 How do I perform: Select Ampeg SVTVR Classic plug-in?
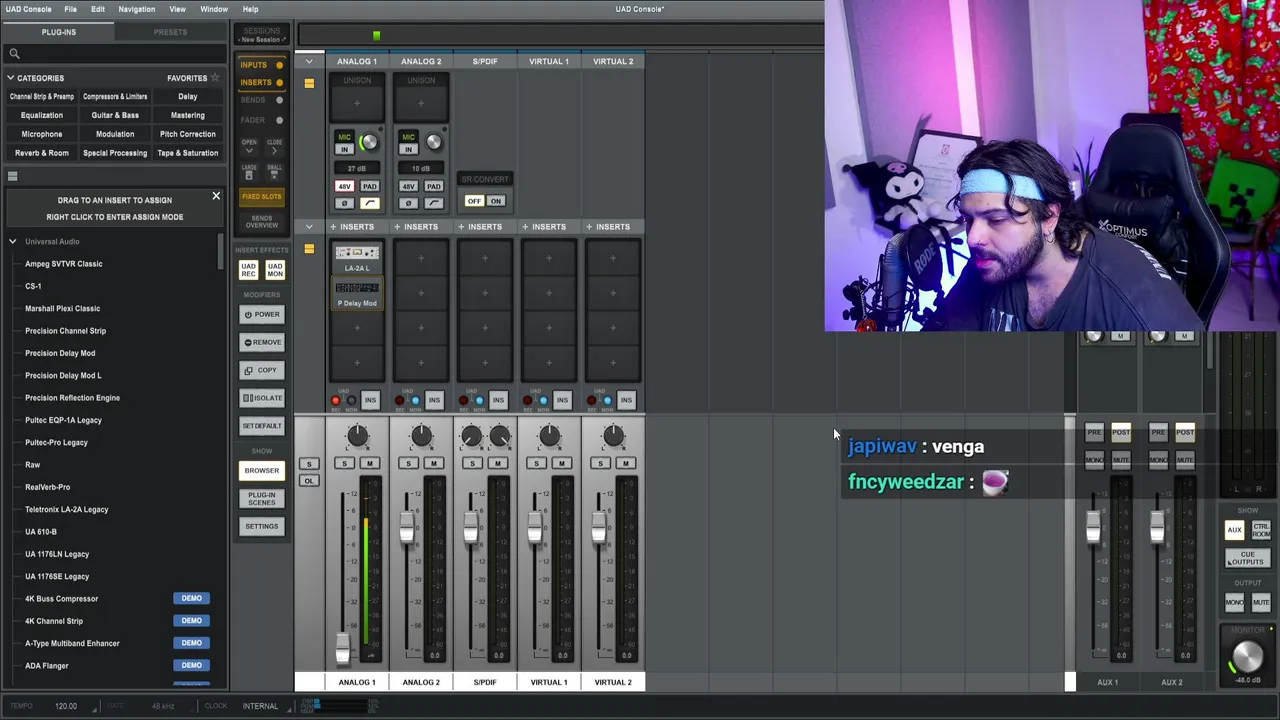click(x=64, y=264)
